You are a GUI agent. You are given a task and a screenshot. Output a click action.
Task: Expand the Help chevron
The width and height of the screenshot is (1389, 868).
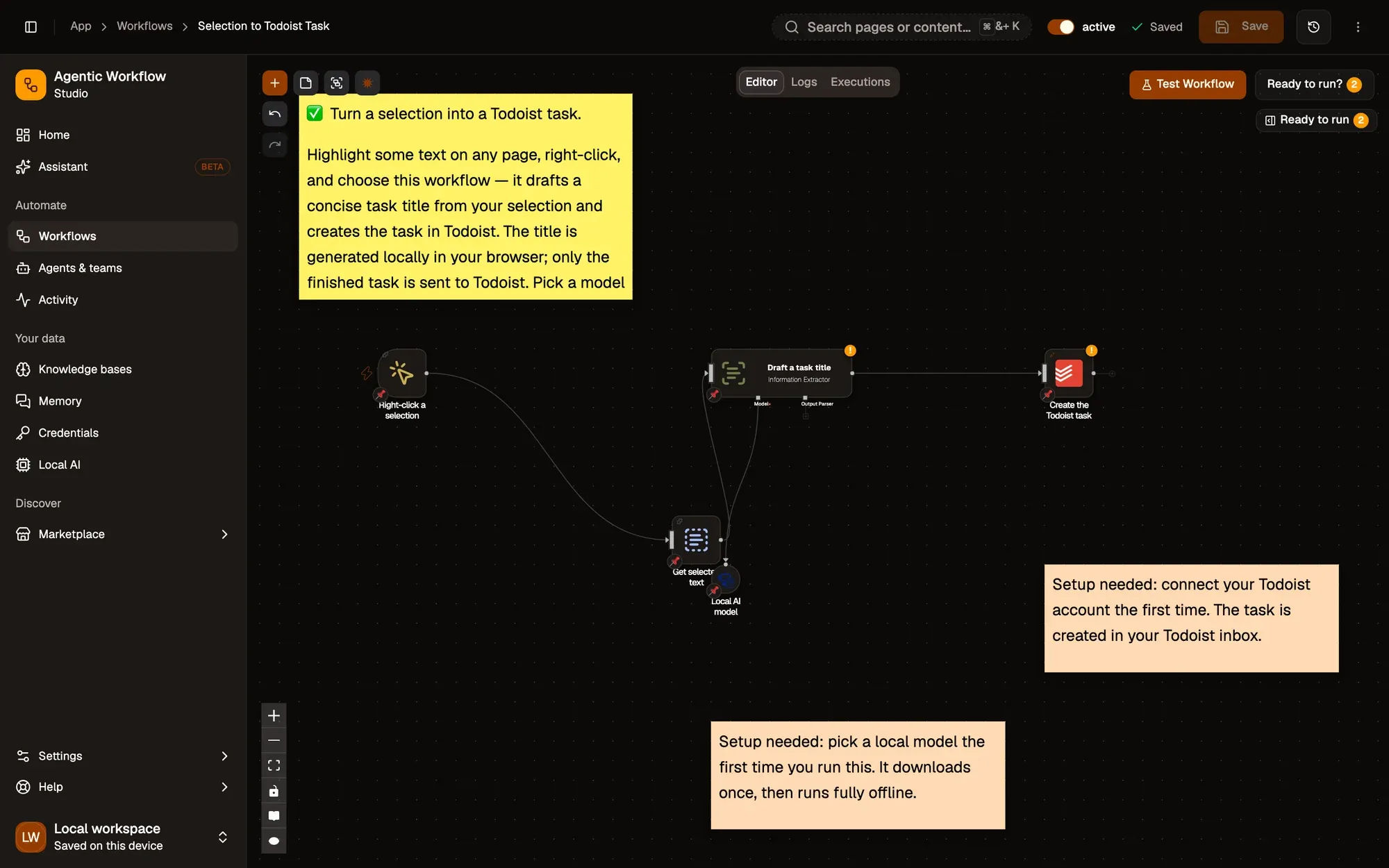point(224,787)
